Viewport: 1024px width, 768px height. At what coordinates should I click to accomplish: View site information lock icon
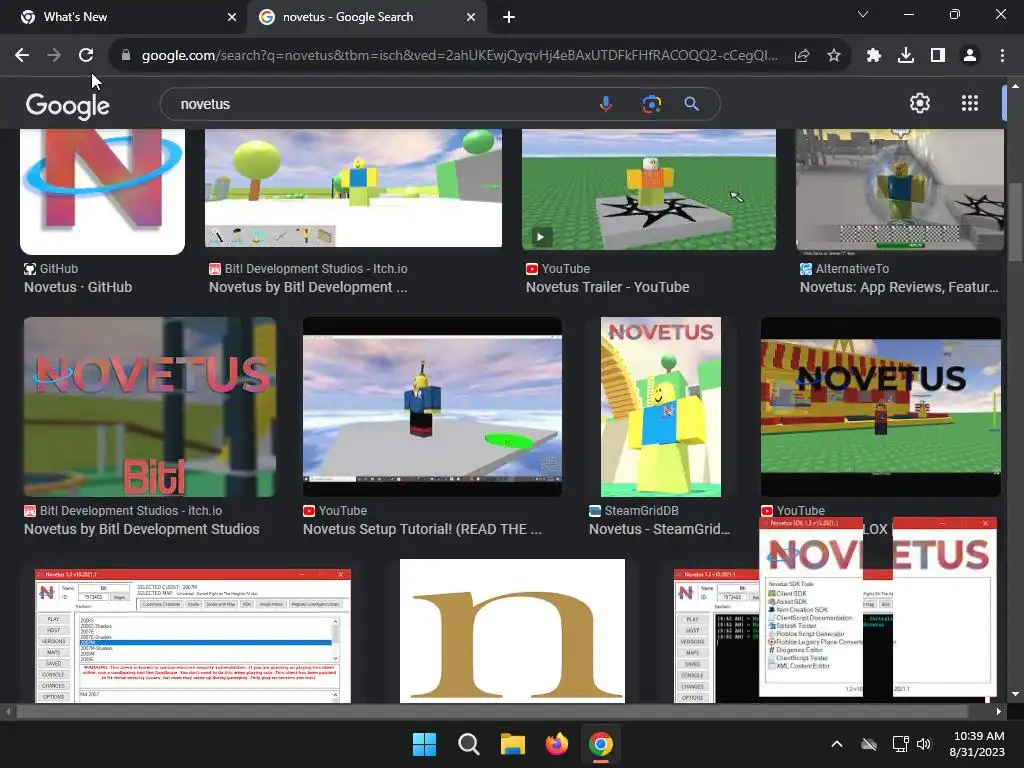click(x=126, y=56)
